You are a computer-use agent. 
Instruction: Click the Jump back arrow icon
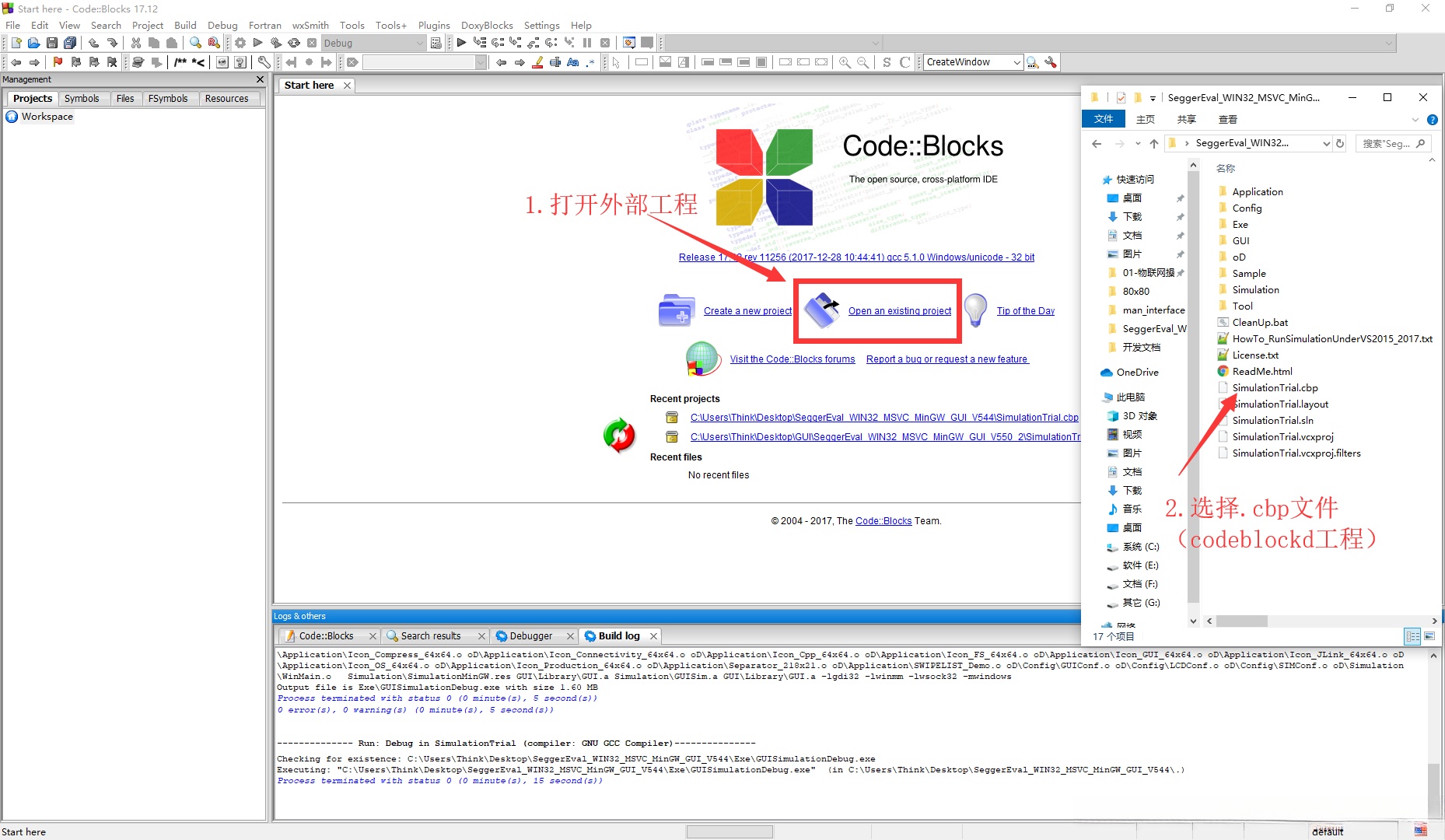[16, 62]
